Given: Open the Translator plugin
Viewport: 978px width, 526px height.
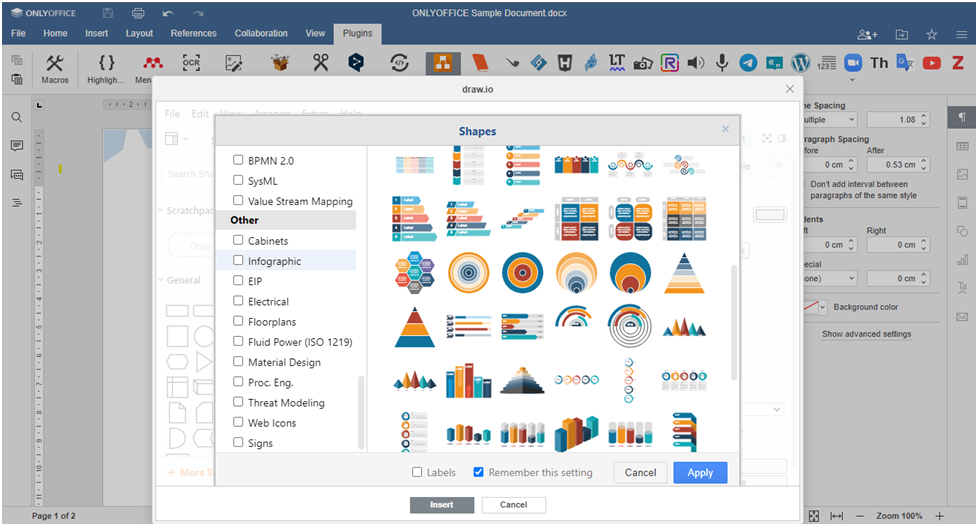Looking at the screenshot, I should tap(905, 62).
